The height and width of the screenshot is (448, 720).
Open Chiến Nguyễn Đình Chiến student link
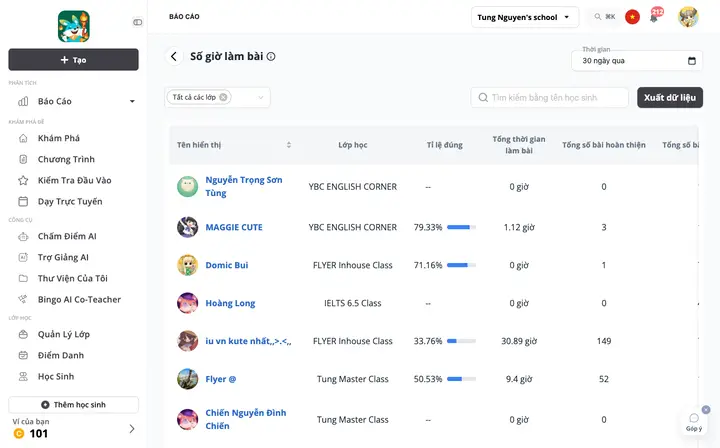point(246,419)
